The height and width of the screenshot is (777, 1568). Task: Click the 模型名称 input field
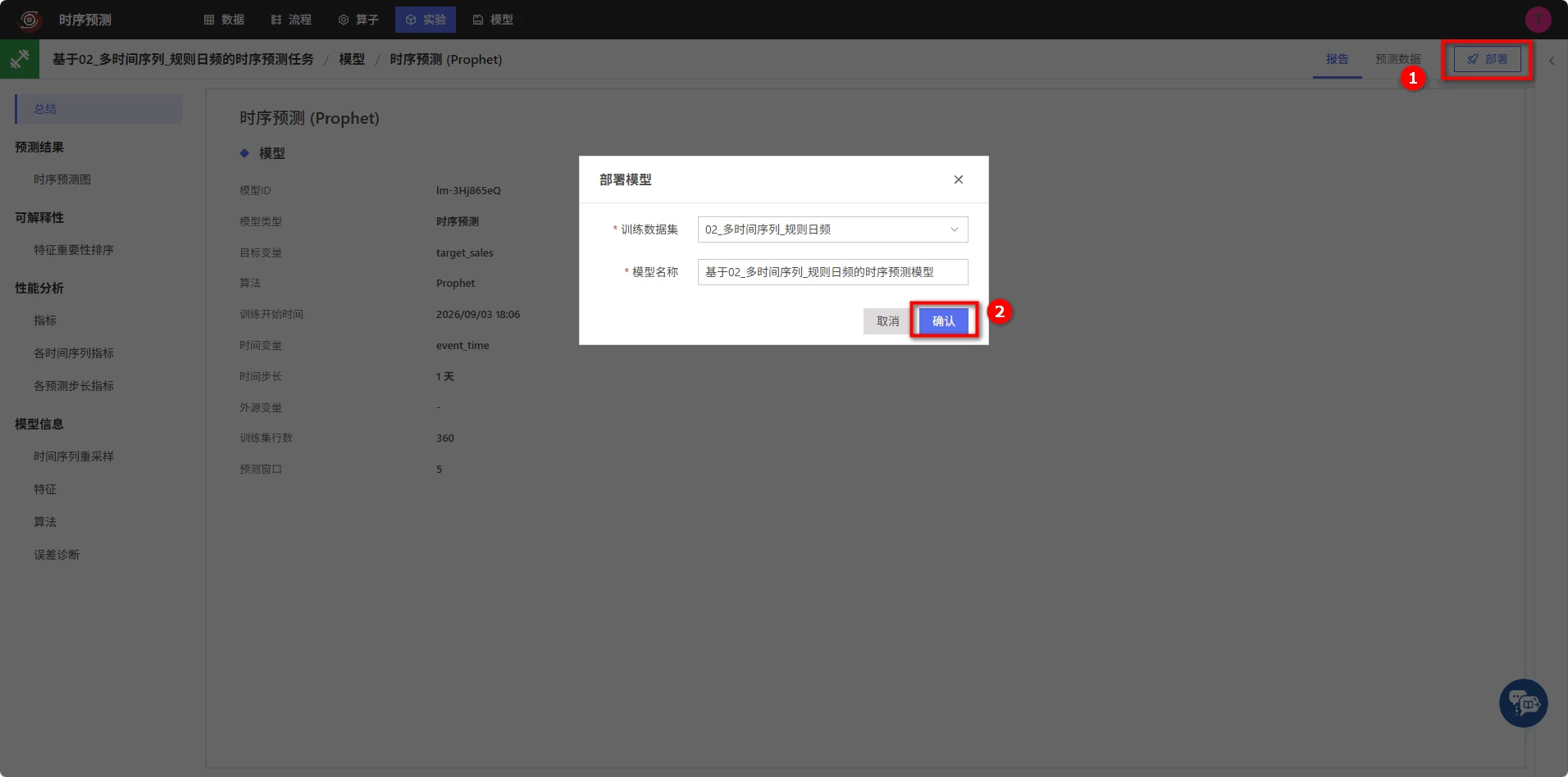coord(832,272)
